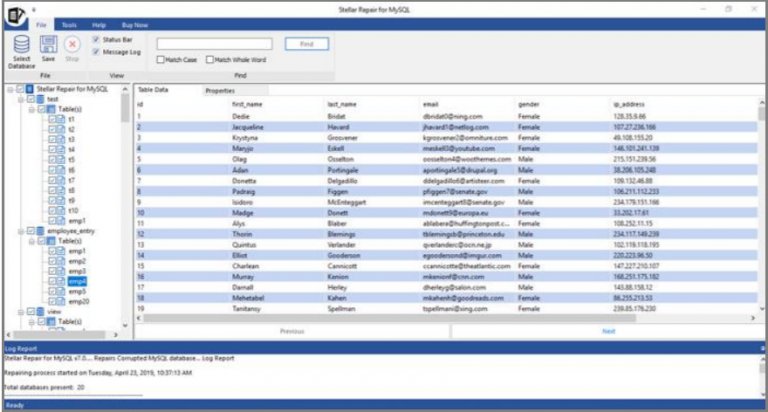The width and height of the screenshot is (768, 412).
Task: Enable the Match Whole Word checkbox
Action: coord(210,59)
